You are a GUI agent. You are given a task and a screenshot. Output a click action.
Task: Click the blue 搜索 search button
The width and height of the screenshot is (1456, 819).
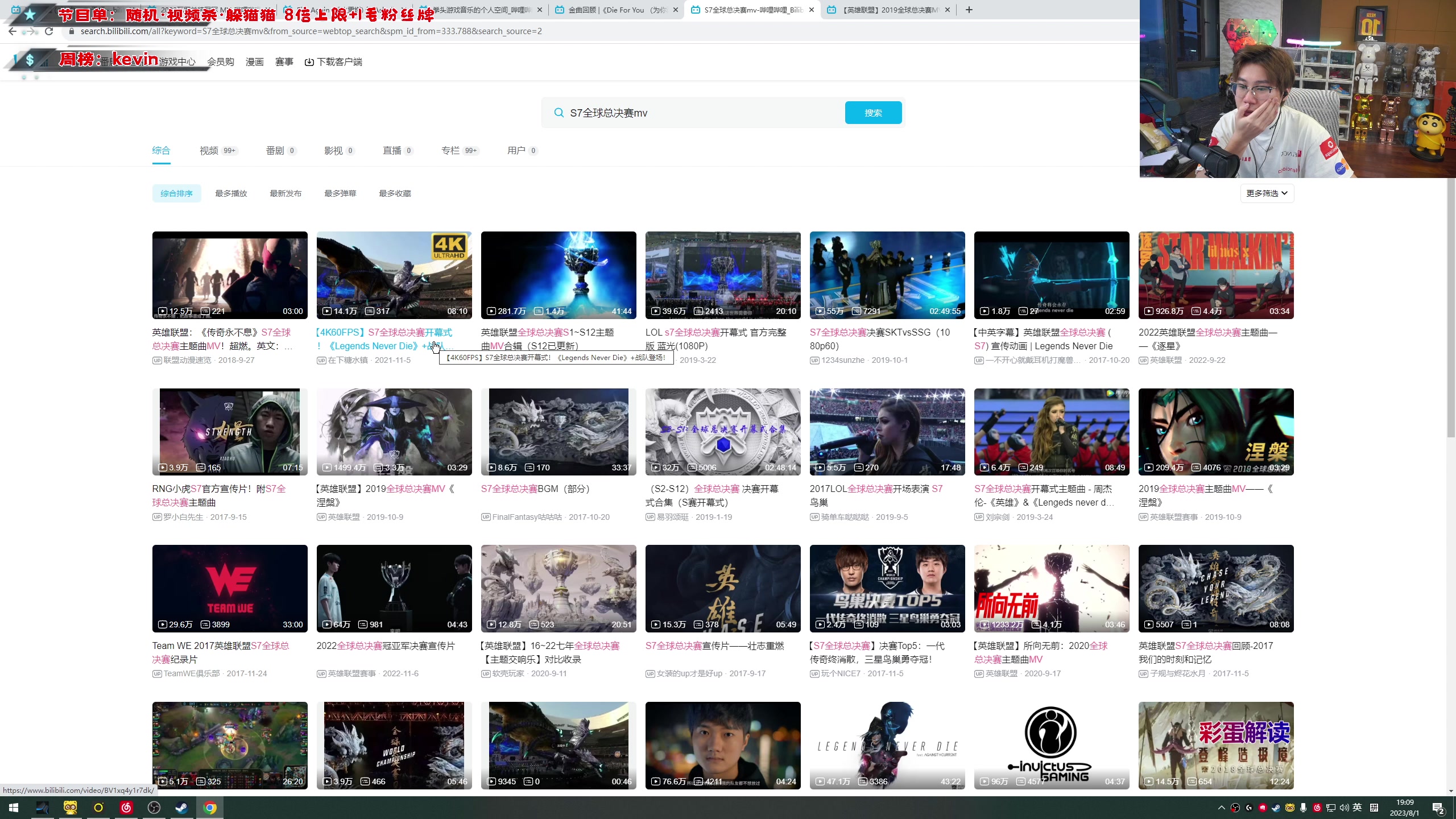874,112
